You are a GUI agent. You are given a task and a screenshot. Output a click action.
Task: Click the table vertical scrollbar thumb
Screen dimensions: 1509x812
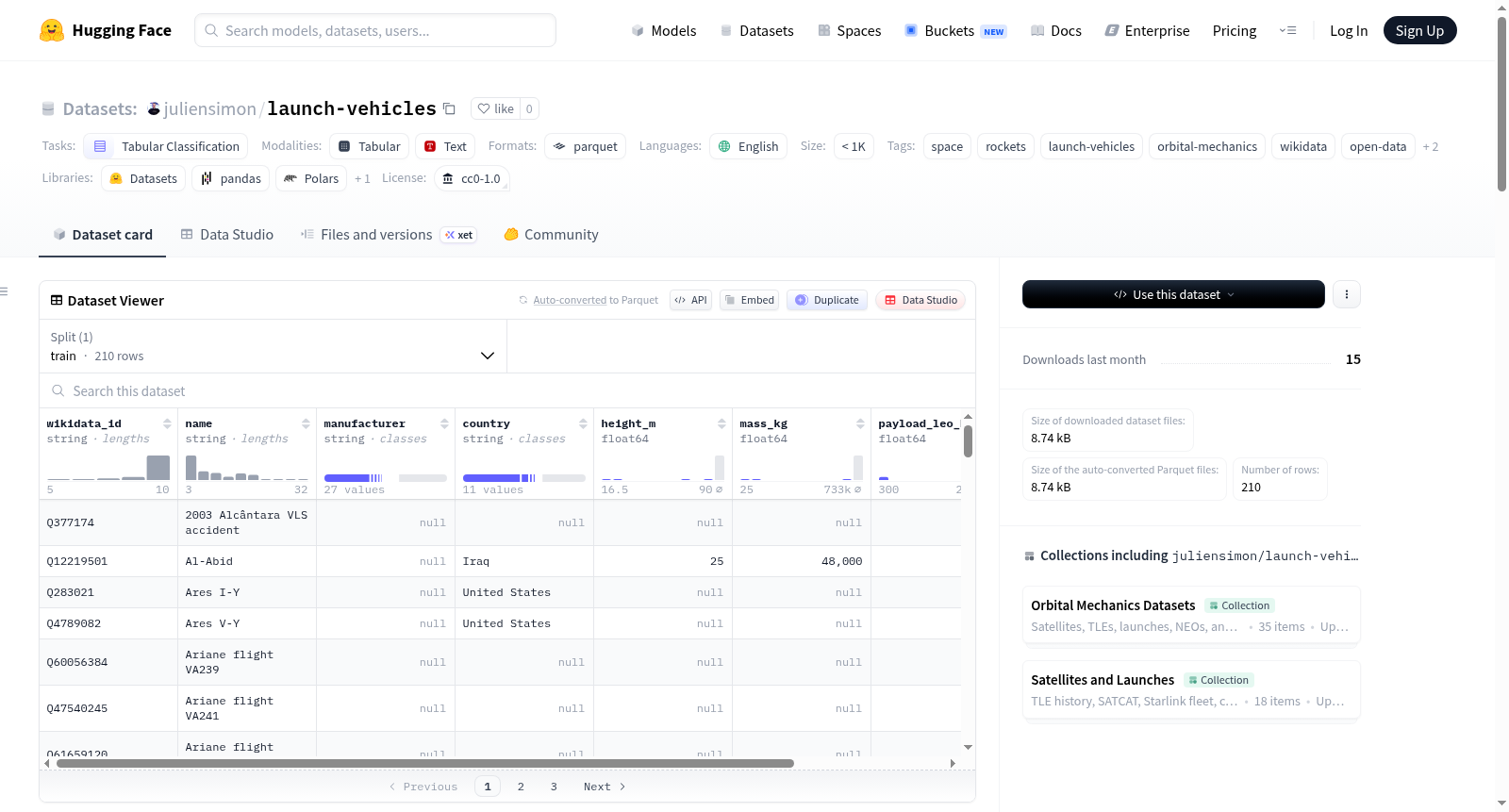968,441
